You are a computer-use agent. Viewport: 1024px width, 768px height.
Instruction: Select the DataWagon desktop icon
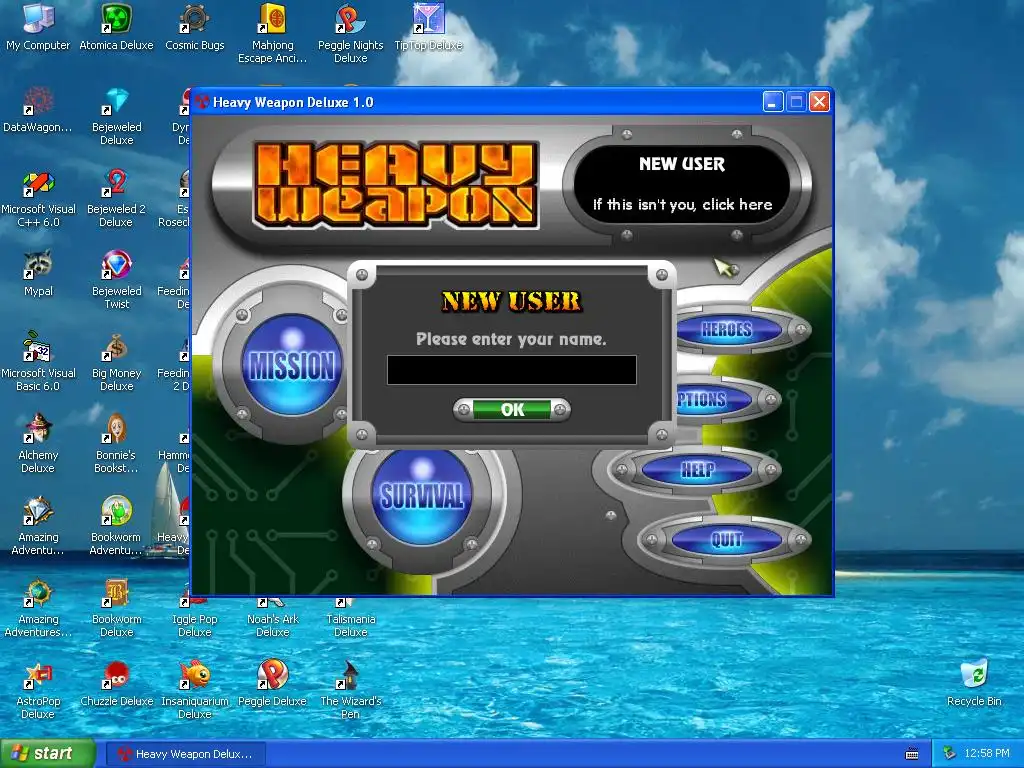(x=38, y=110)
